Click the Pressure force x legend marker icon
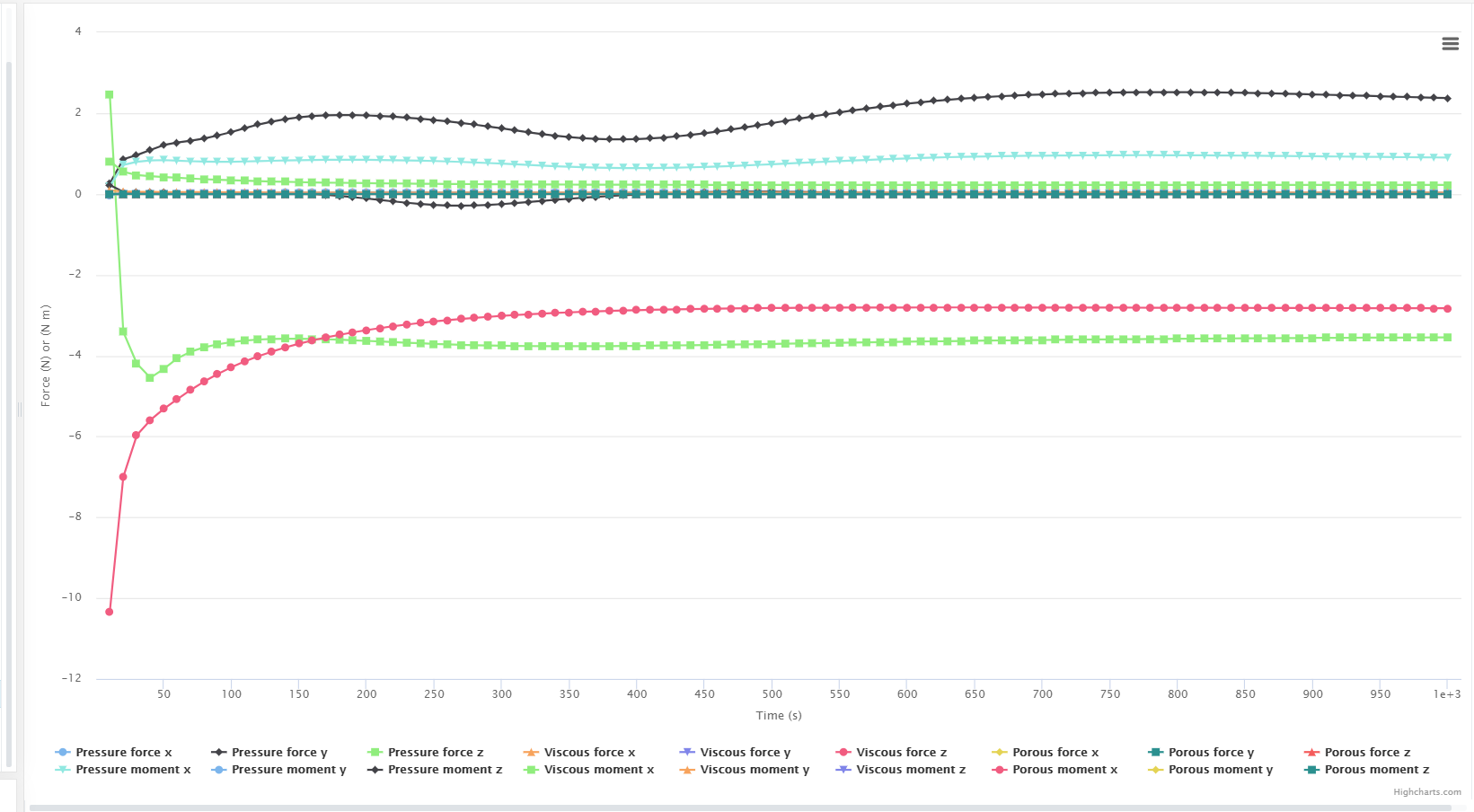 point(62,753)
